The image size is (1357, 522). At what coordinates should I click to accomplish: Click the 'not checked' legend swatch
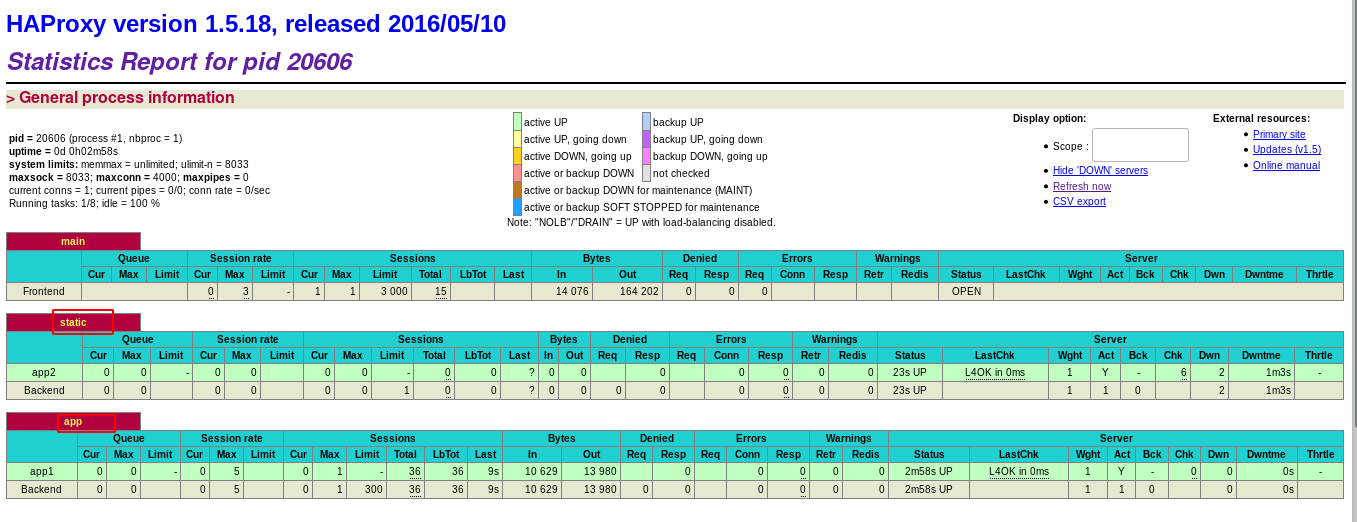click(x=646, y=173)
